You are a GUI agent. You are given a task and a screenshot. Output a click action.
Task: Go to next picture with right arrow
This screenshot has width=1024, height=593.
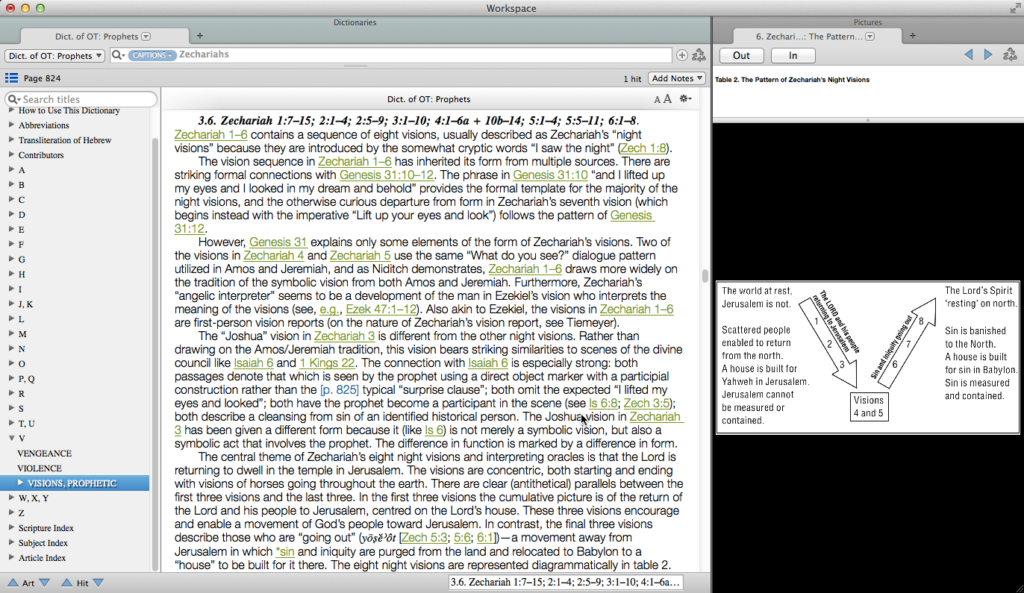[988, 55]
